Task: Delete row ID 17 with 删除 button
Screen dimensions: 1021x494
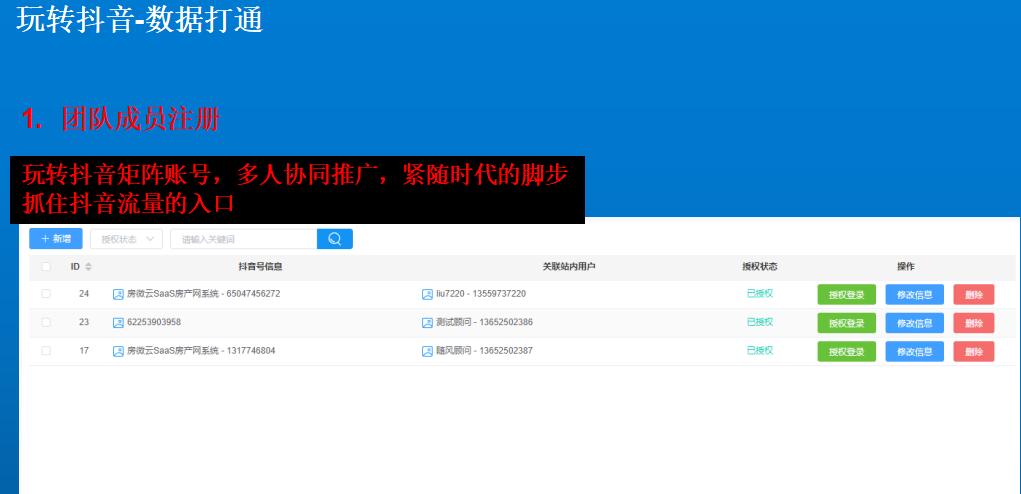Action: (973, 351)
